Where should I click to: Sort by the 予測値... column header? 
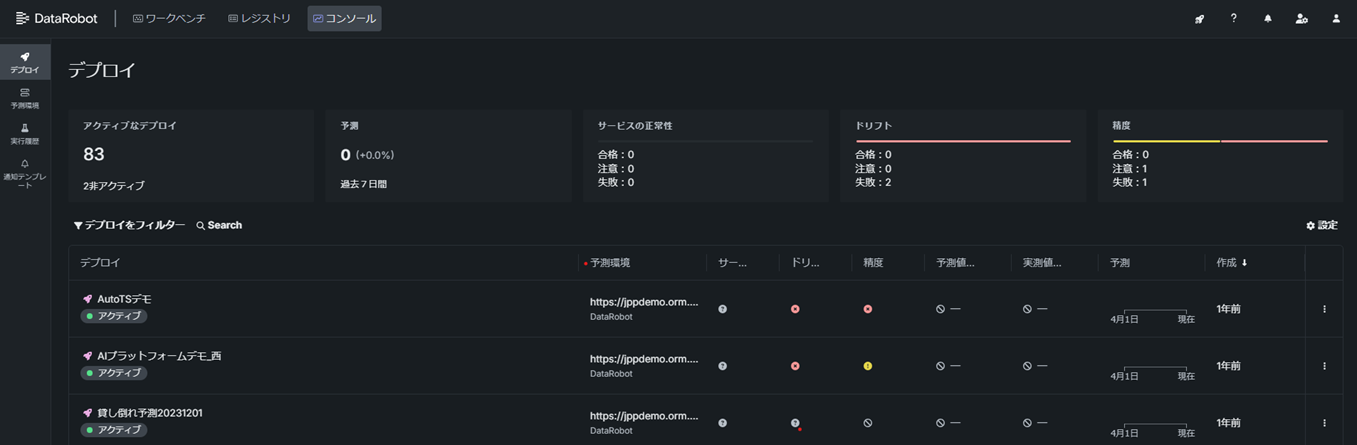coord(955,263)
